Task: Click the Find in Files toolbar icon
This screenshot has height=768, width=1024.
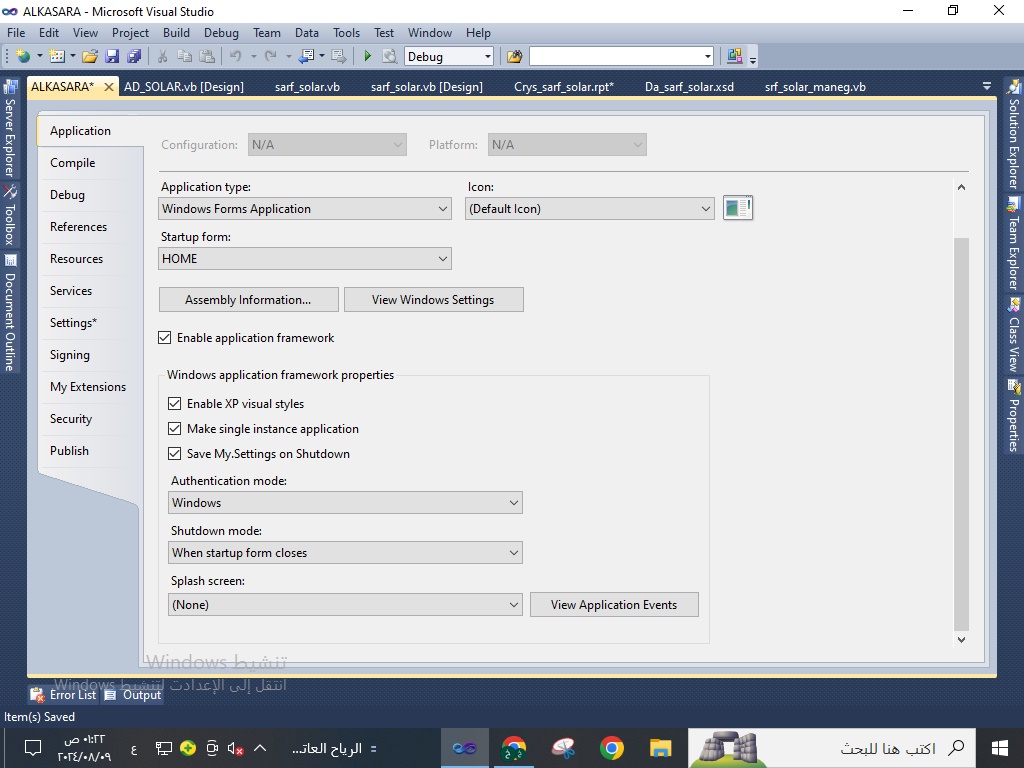Action: pos(514,57)
